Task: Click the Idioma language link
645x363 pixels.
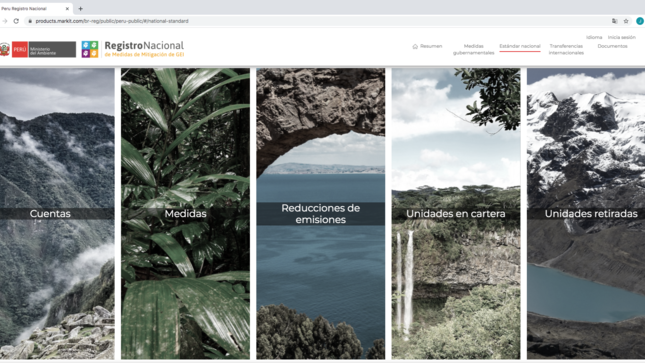Action: 594,37
